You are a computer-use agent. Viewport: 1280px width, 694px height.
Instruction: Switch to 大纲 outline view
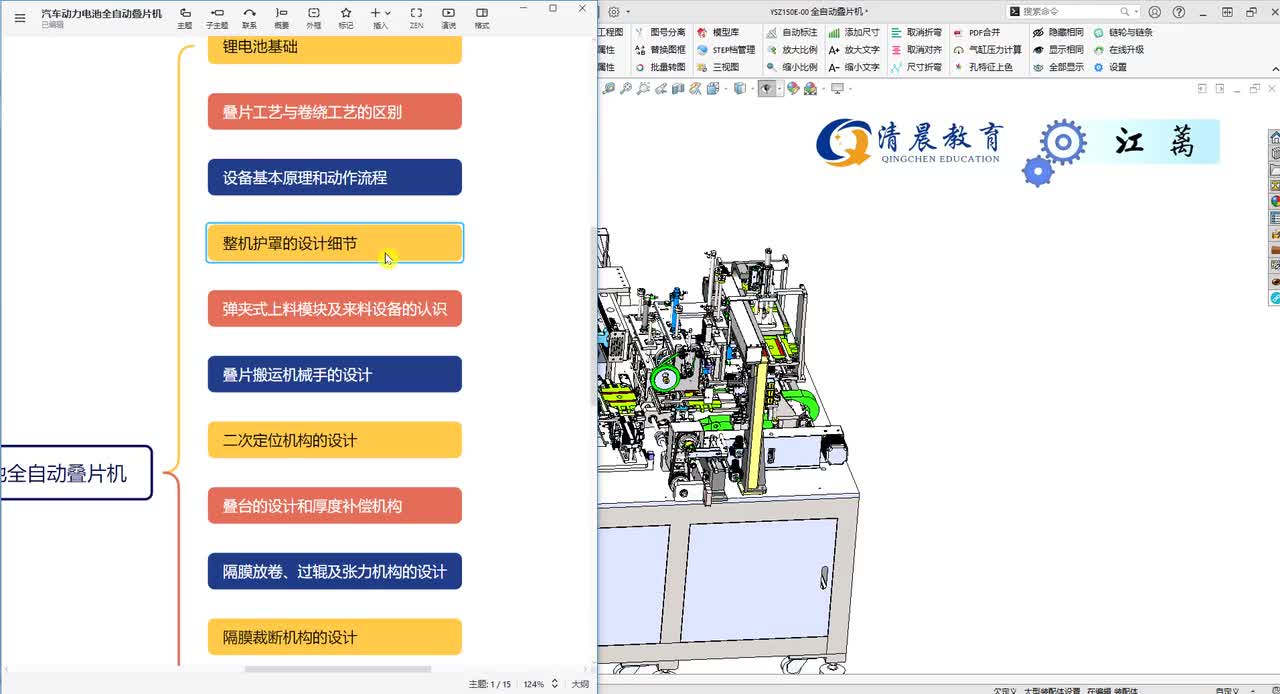click(x=580, y=684)
